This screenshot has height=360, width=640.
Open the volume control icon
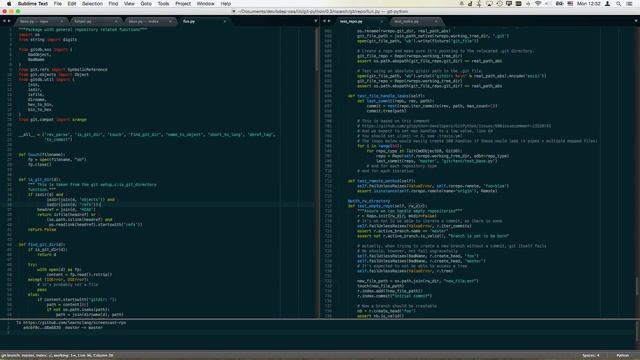[x=548, y=4]
